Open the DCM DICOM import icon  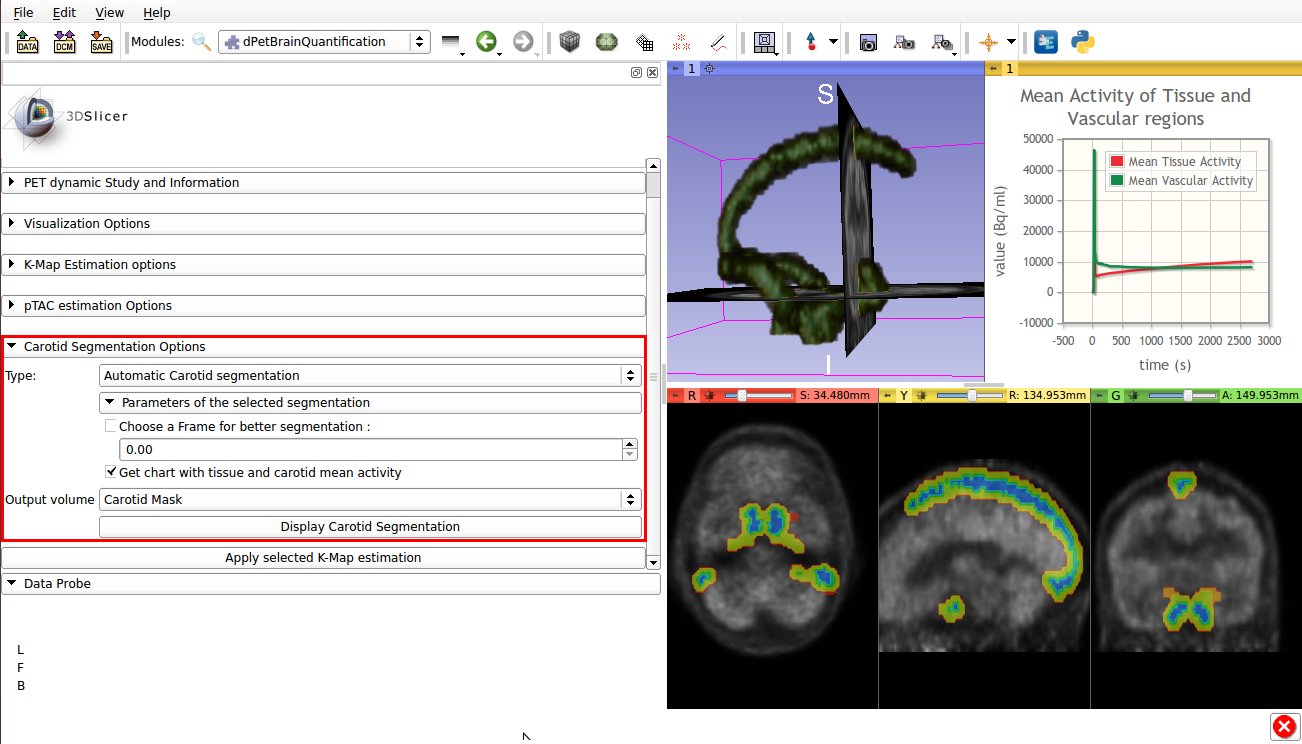point(64,42)
